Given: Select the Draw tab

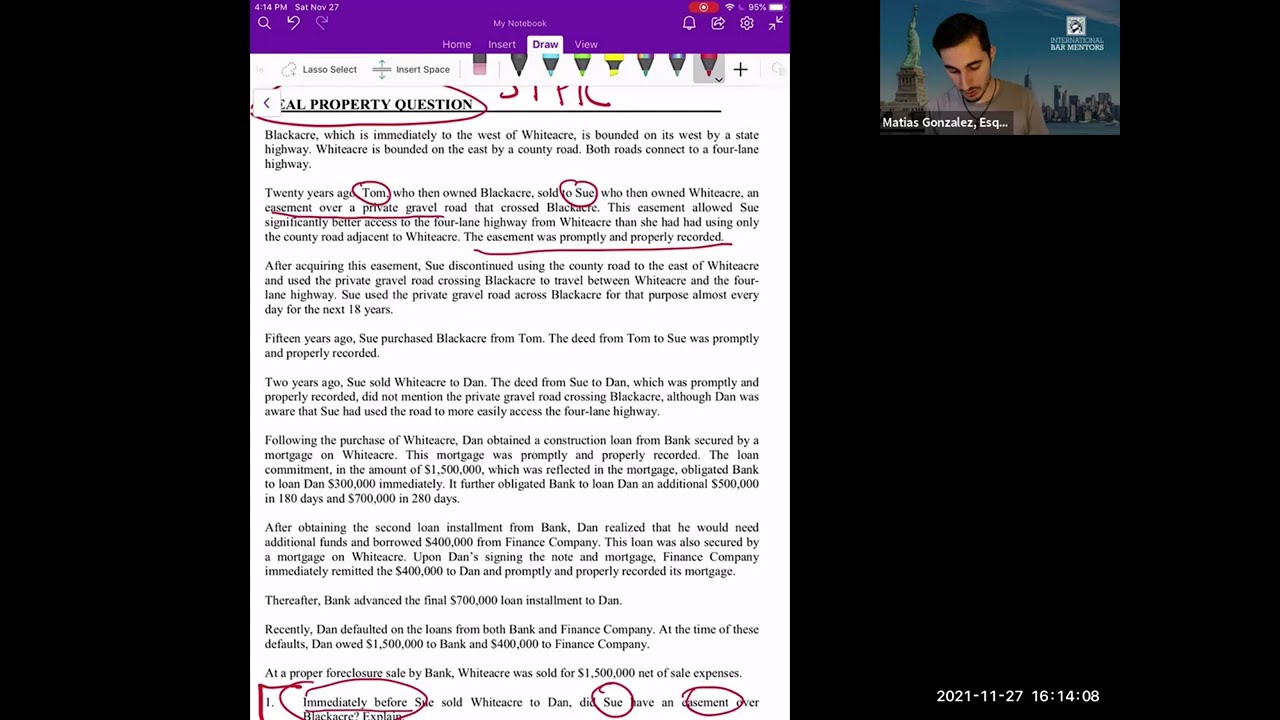Looking at the screenshot, I should coord(545,44).
